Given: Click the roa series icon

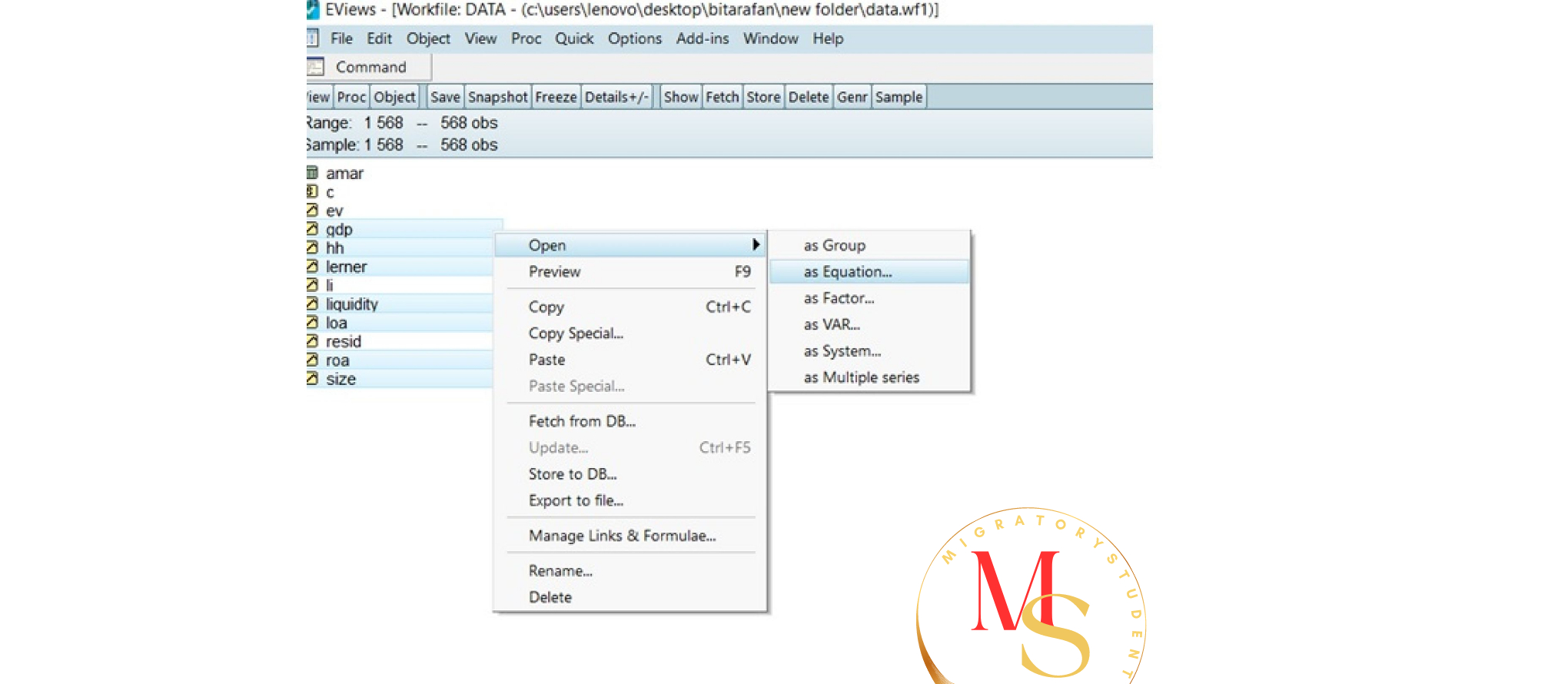Looking at the screenshot, I should click(312, 360).
